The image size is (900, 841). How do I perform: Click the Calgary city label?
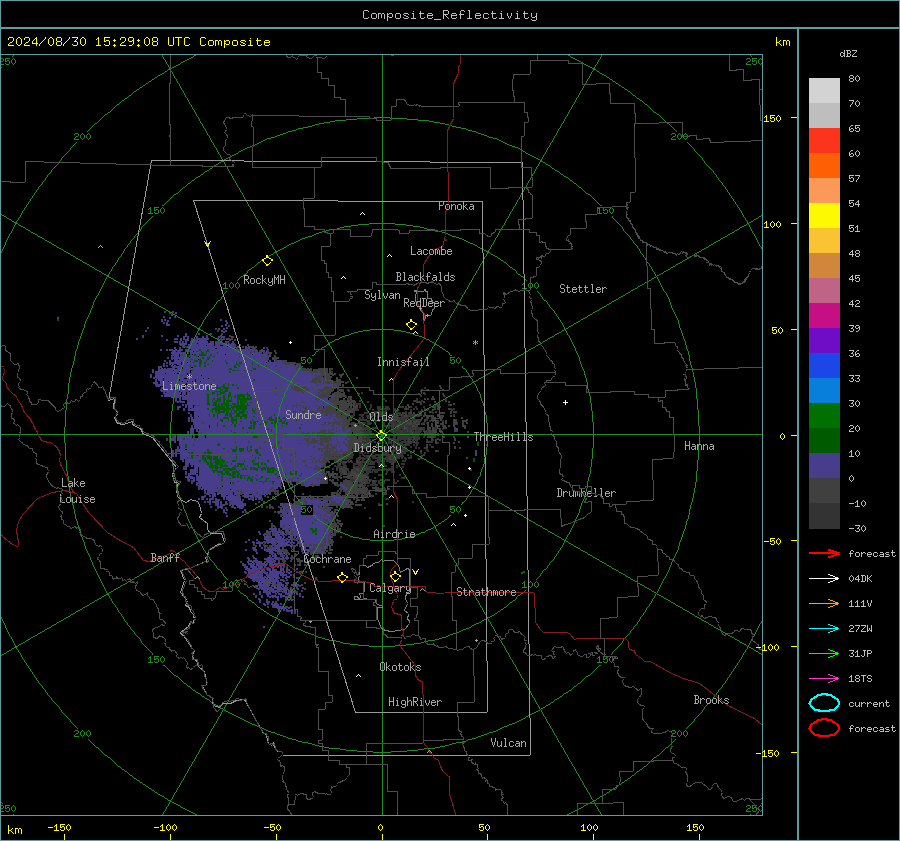pos(390,588)
